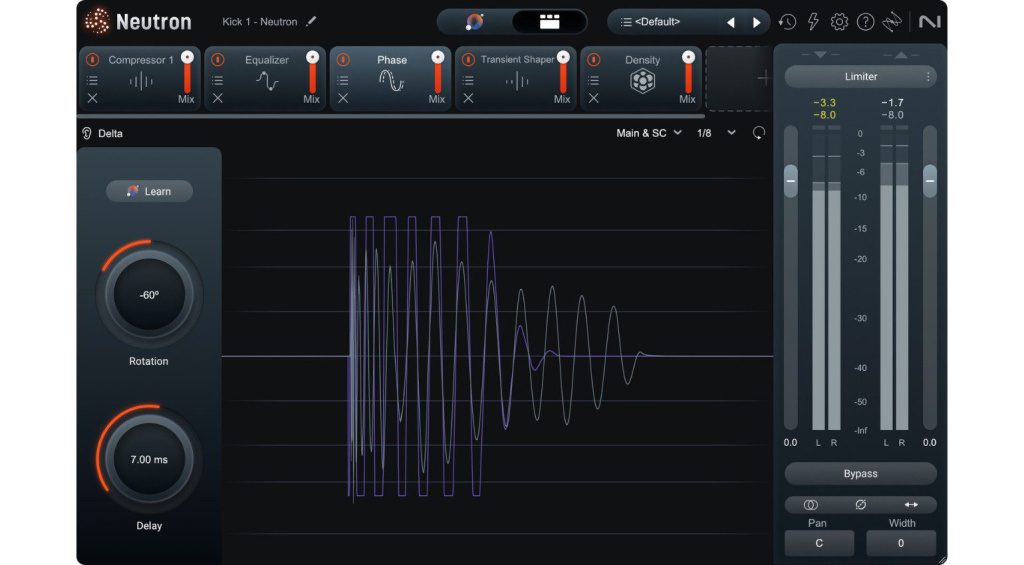Click the Compressor 1 Mix slider
The width and height of the screenshot is (1024, 565).
[x=187, y=75]
